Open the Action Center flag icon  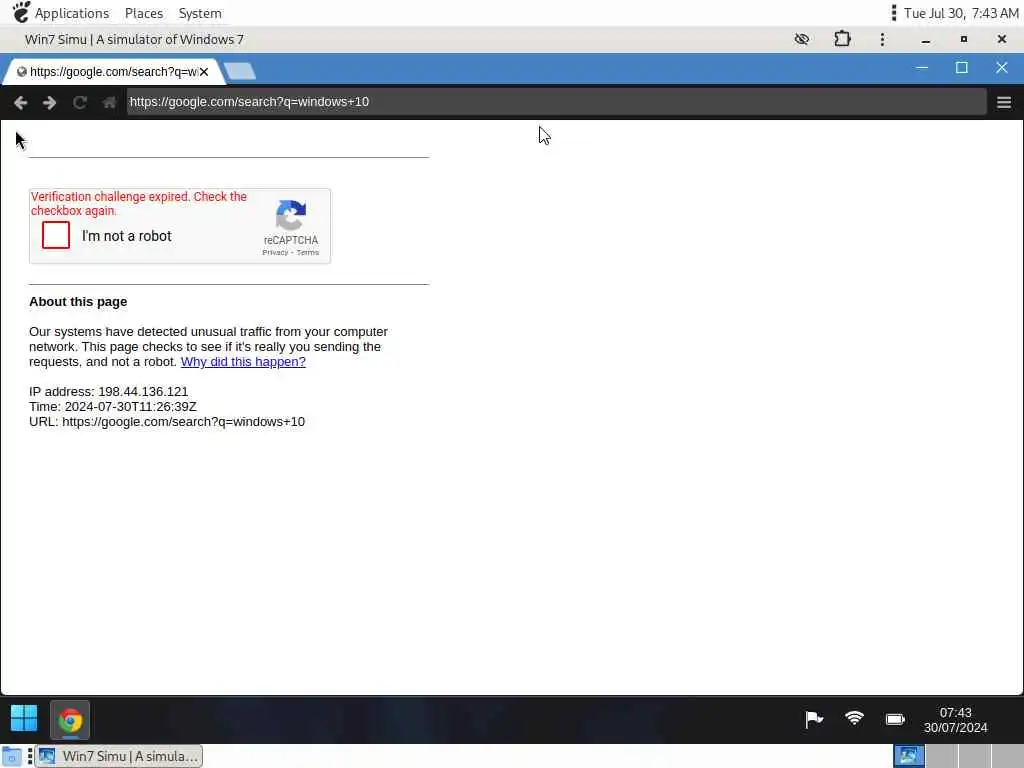click(814, 719)
